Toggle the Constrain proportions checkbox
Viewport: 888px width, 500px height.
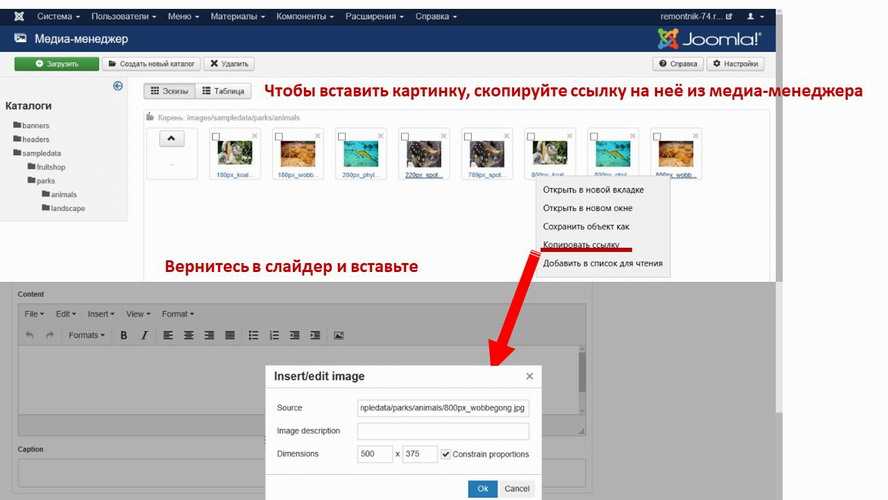[446, 454]
